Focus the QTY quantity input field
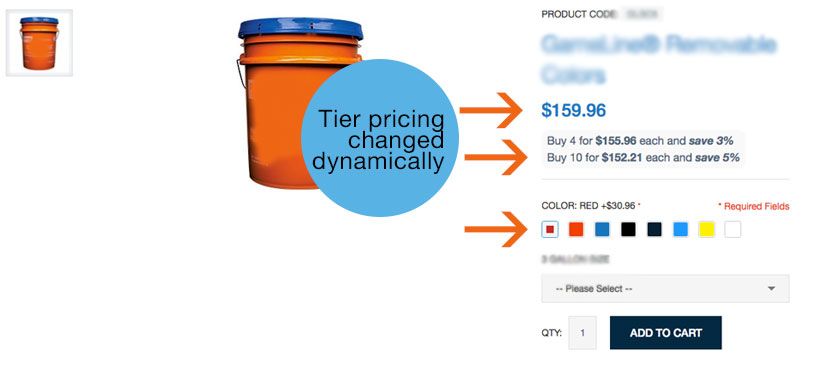The height and width of the screenshot is (384, 822). (x=582, y=333)
